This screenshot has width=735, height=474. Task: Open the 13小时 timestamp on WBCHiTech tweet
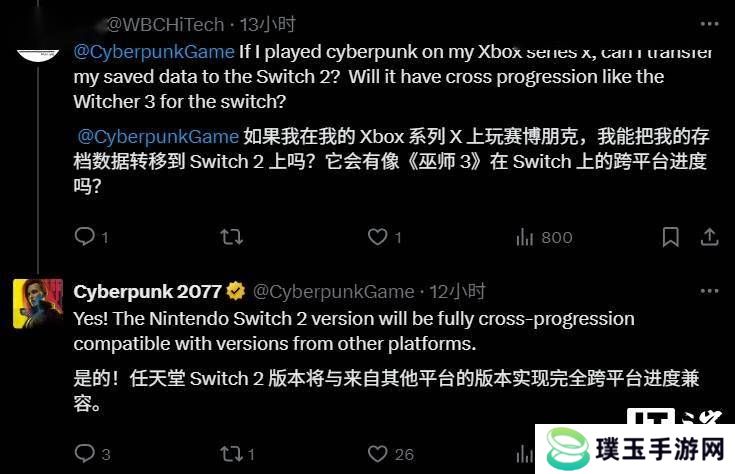tap(267, 24)
